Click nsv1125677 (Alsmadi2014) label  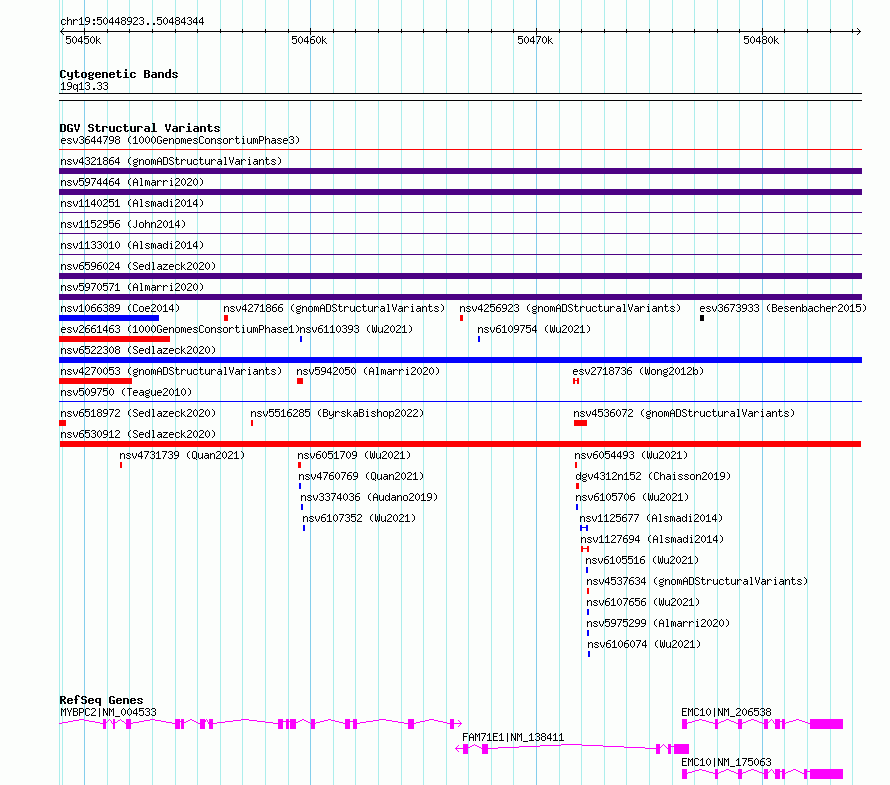pos(651,518)
